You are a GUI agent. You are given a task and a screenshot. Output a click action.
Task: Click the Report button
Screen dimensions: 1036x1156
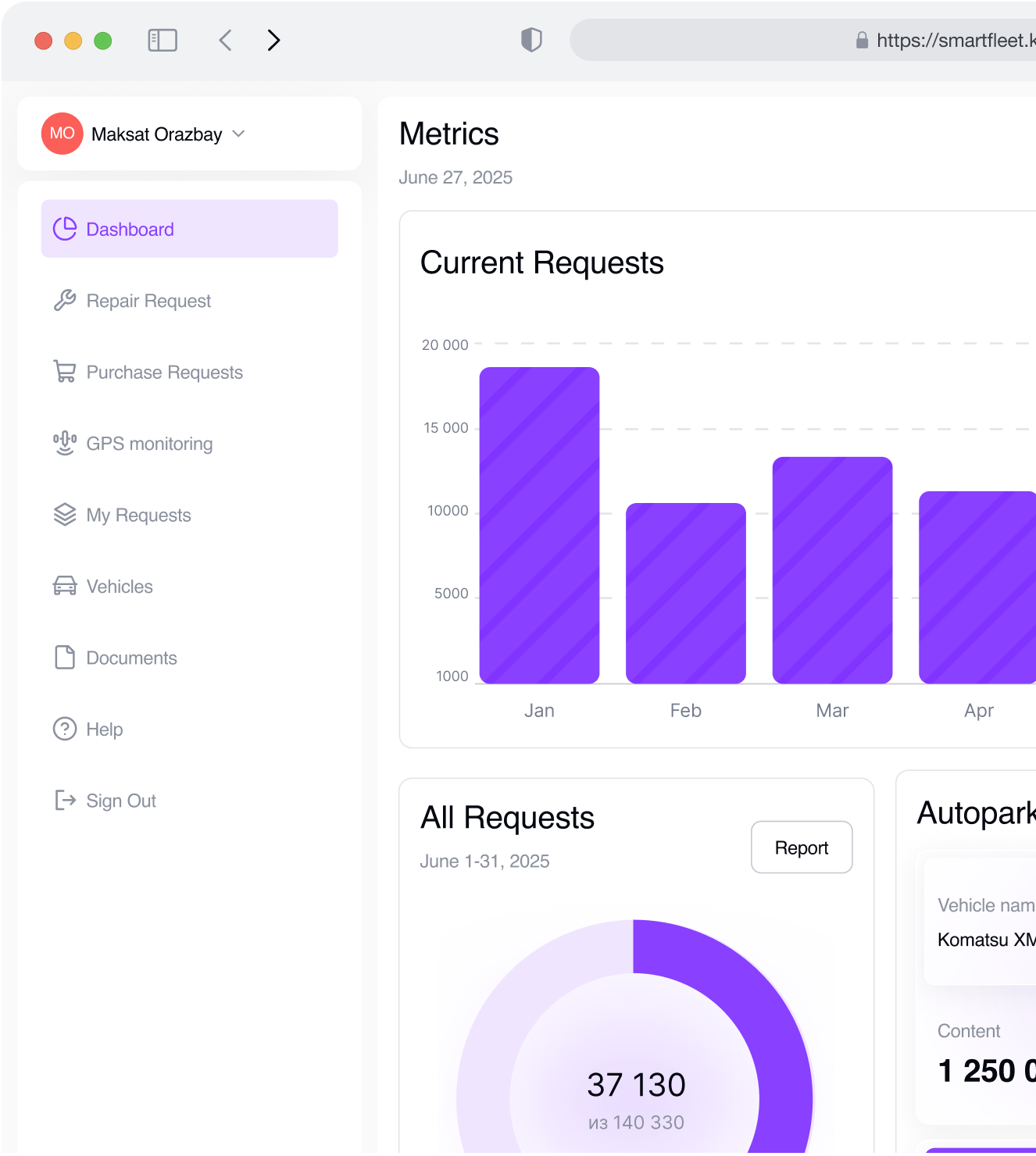(802, 847)
